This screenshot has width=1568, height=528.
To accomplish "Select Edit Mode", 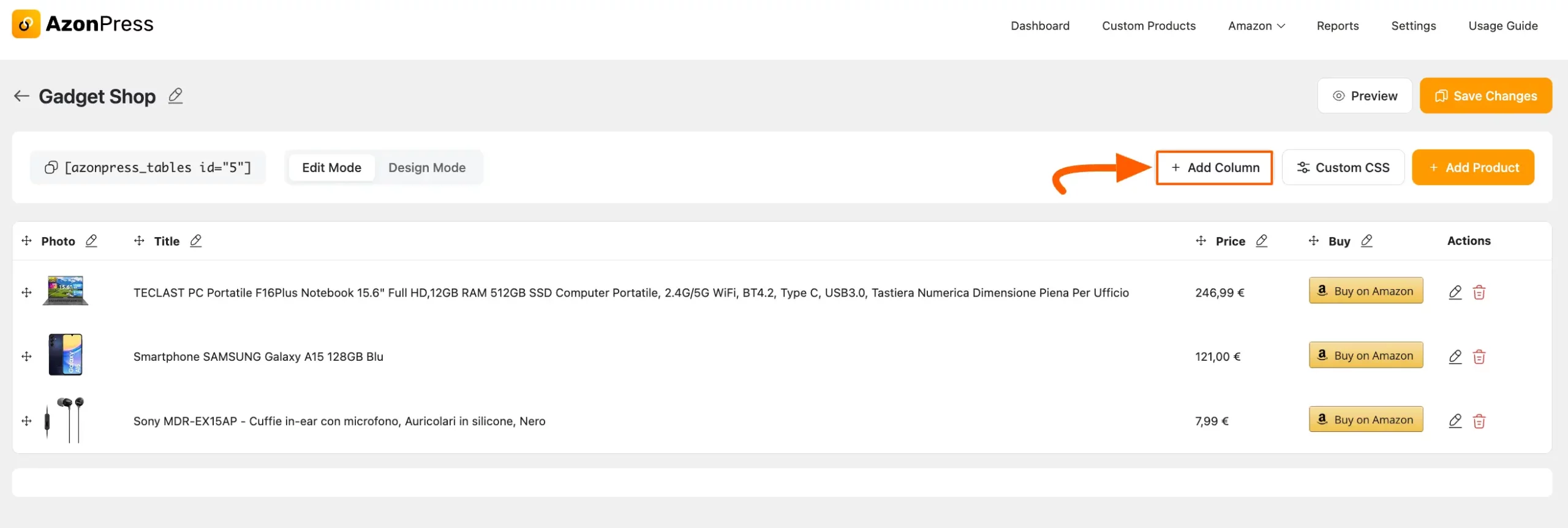I will click(331, 167).
